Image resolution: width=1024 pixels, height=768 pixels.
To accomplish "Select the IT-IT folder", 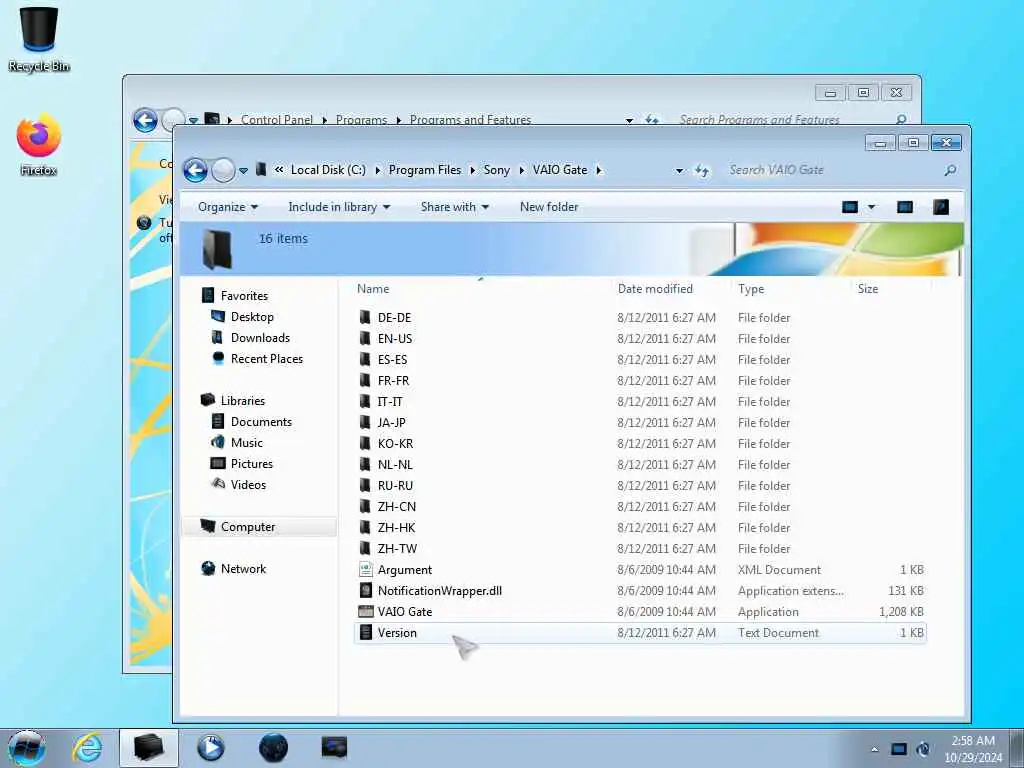I will pos(390,402).
